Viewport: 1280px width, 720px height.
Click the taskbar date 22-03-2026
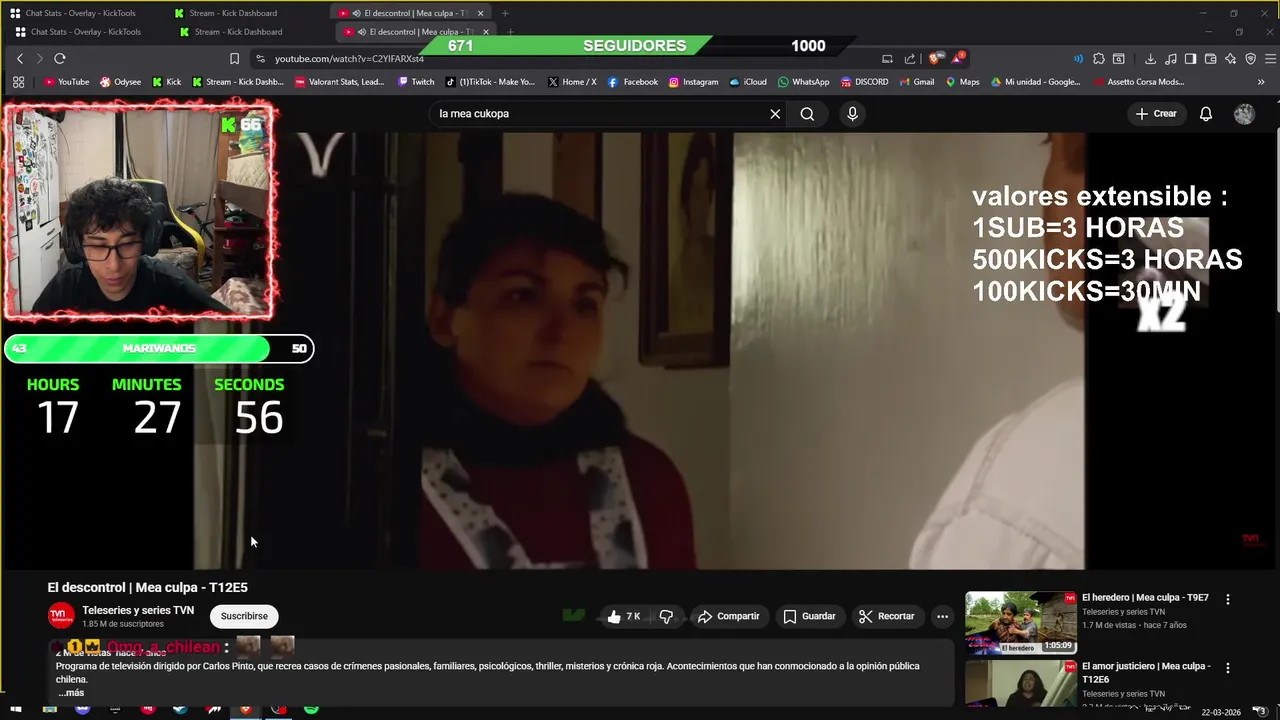(x=1221, y=713)
